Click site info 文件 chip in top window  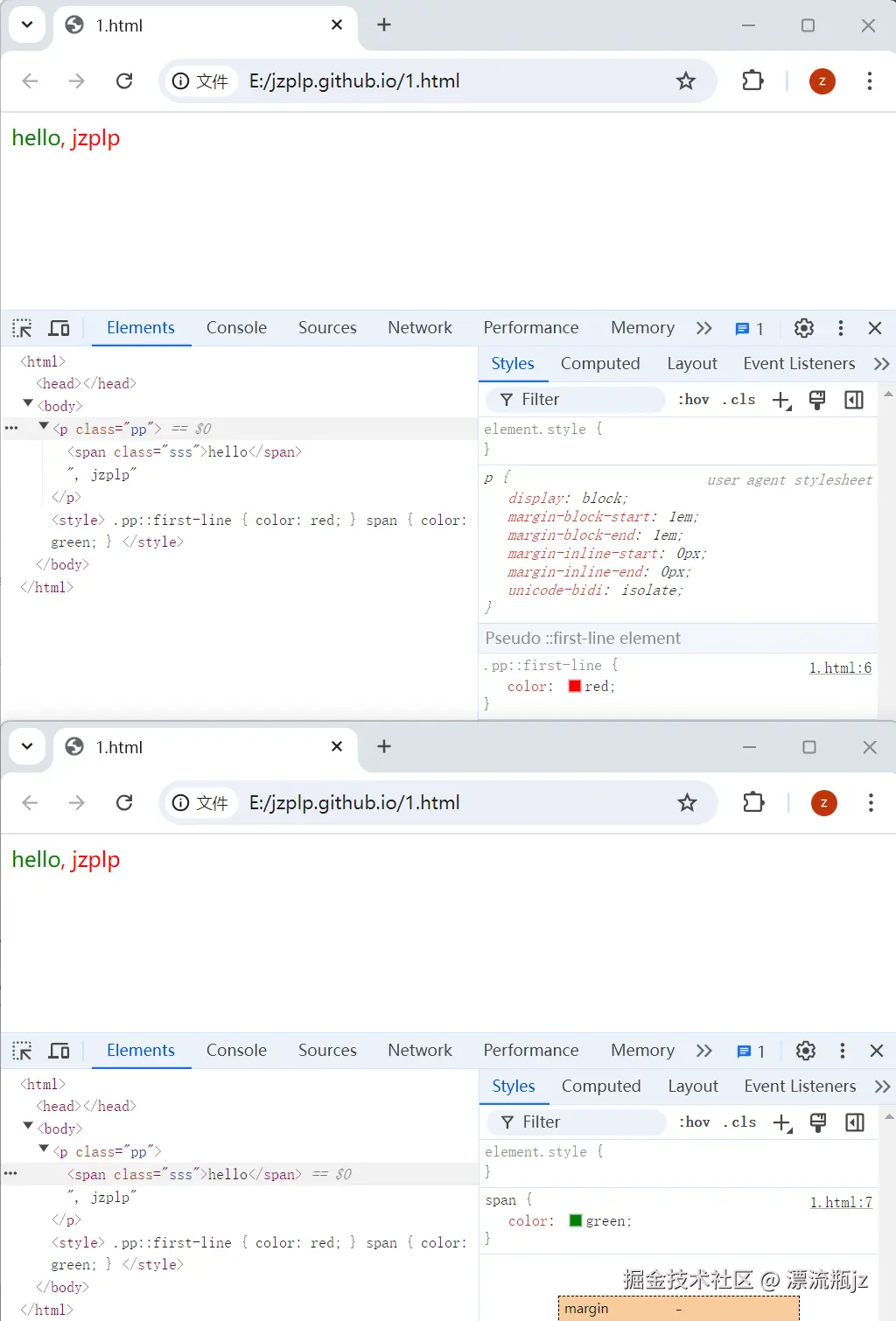200,81
